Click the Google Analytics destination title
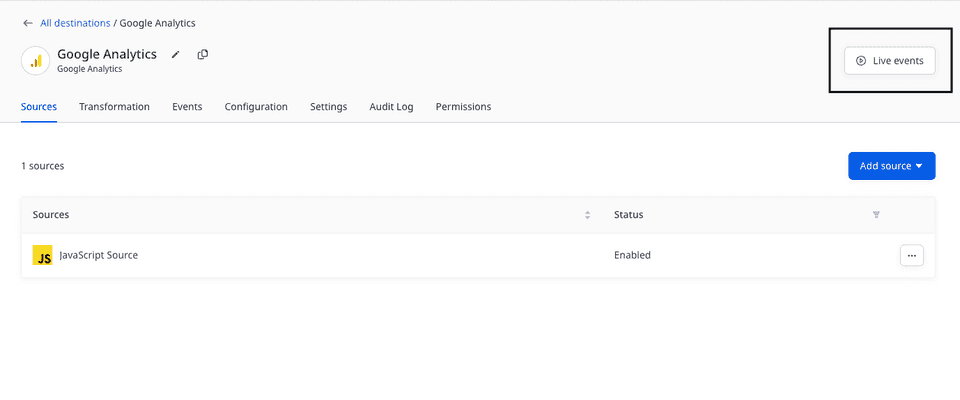Screen dimensions: 960x400 (107, 54)
